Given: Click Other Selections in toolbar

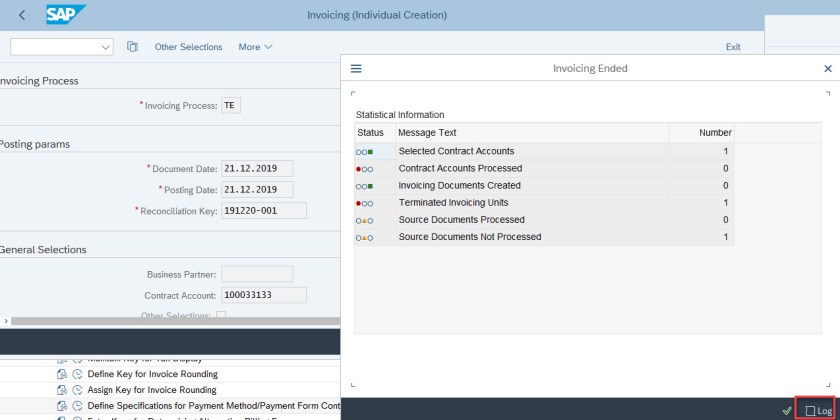Looking at the screenshot, I should point(188,47).
